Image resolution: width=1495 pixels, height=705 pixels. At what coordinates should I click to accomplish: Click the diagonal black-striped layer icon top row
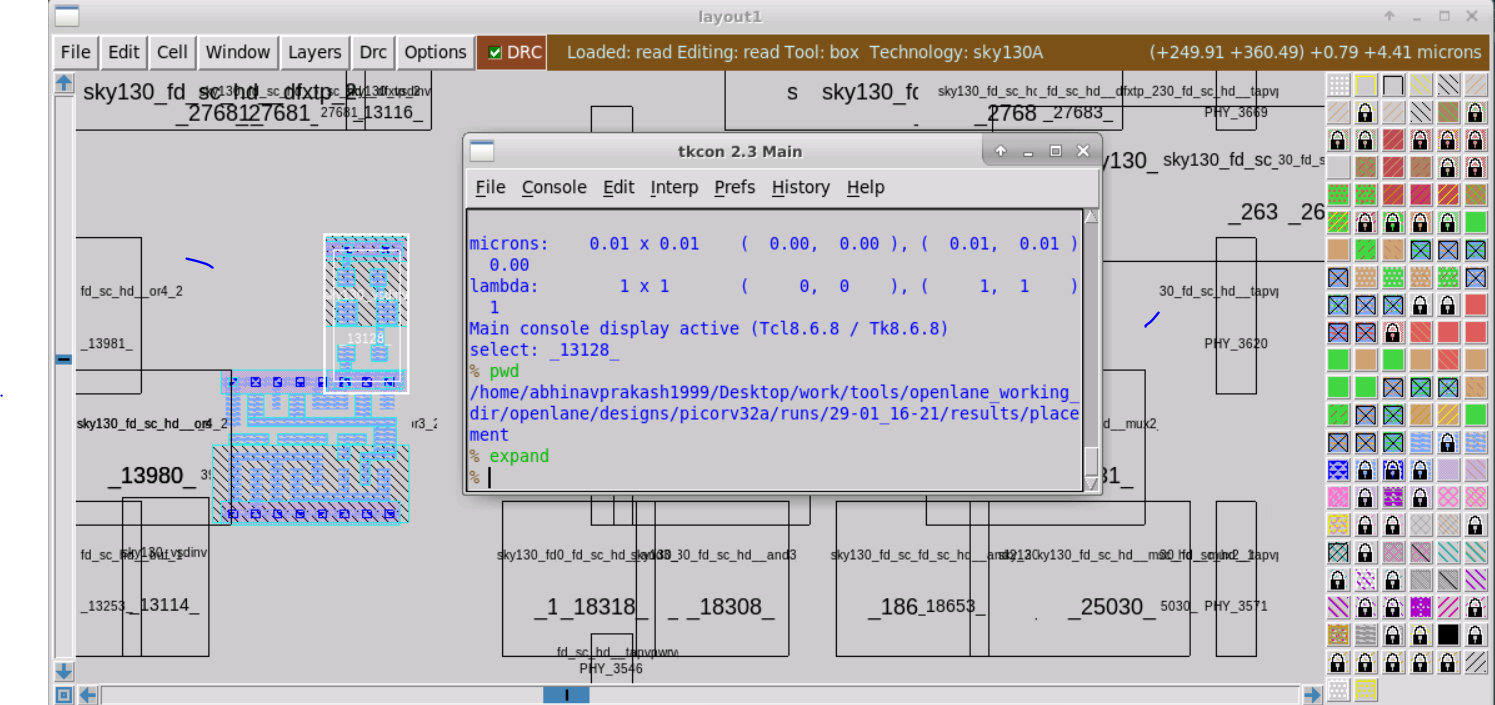(1448, 85)
